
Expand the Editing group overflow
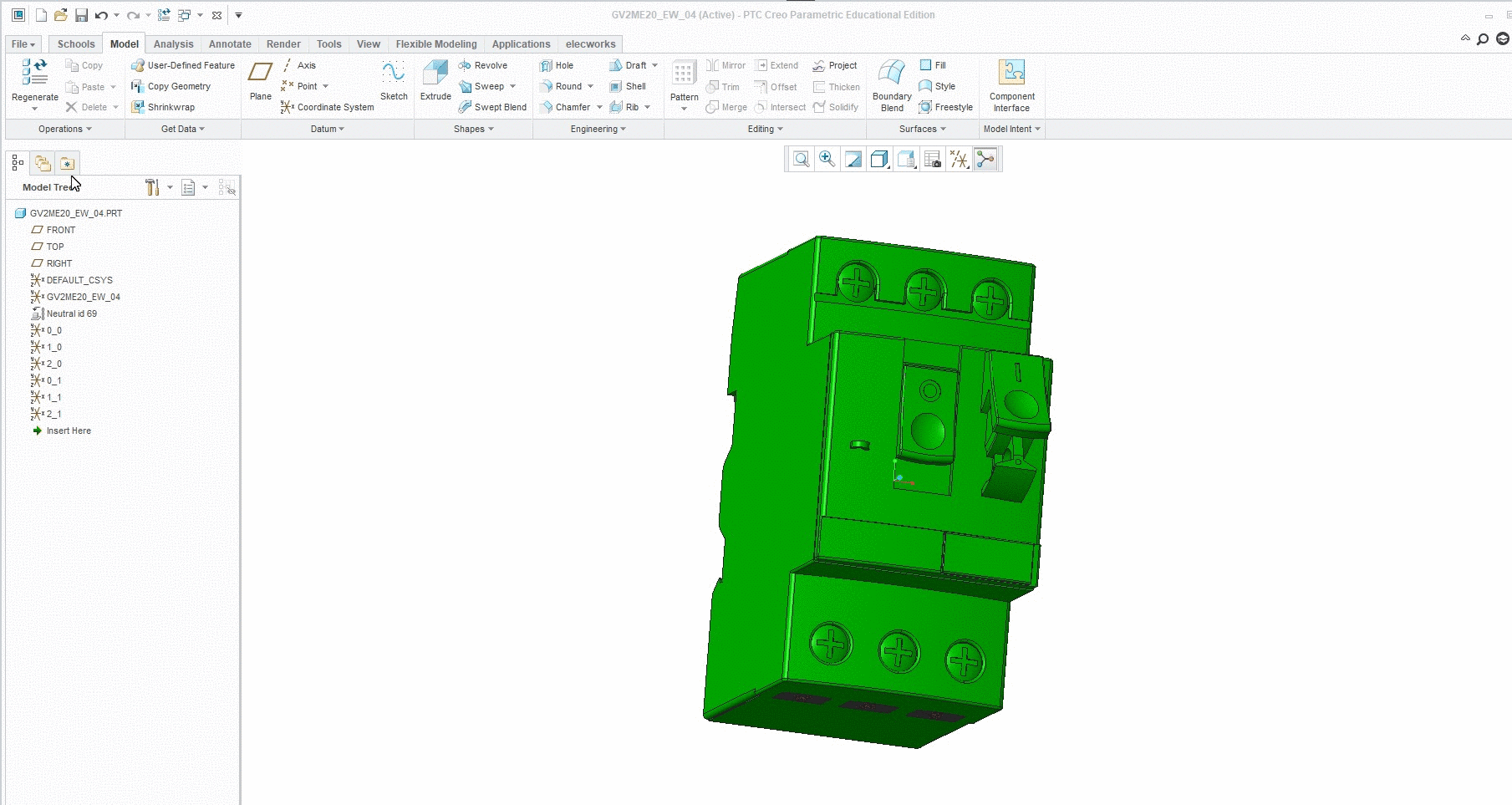tap(766, 129)
